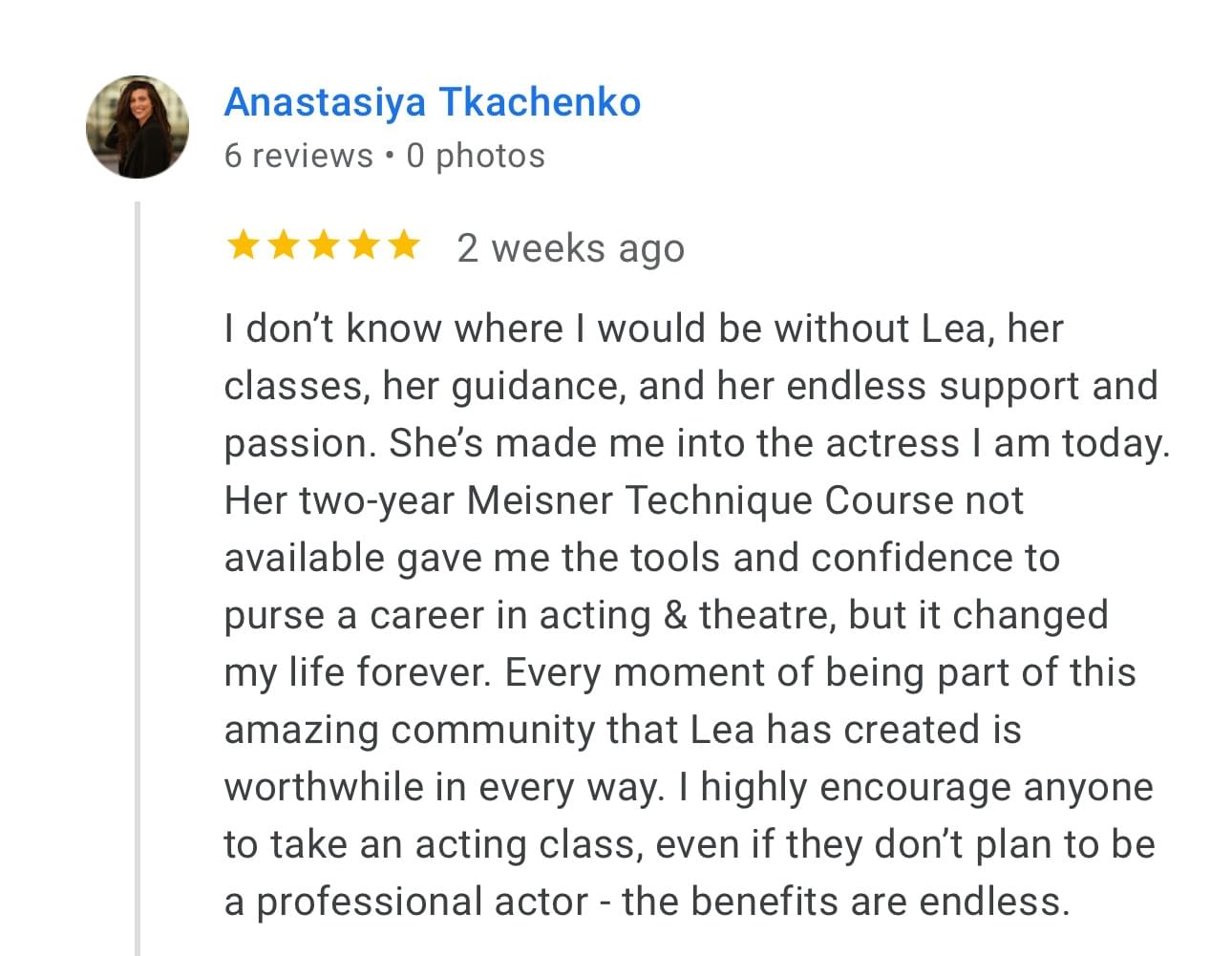Image resolution: width=1232 pixels, height=956 pixels.
Task: Click the third yellow rating star
Action: click(x=323, y=246)
